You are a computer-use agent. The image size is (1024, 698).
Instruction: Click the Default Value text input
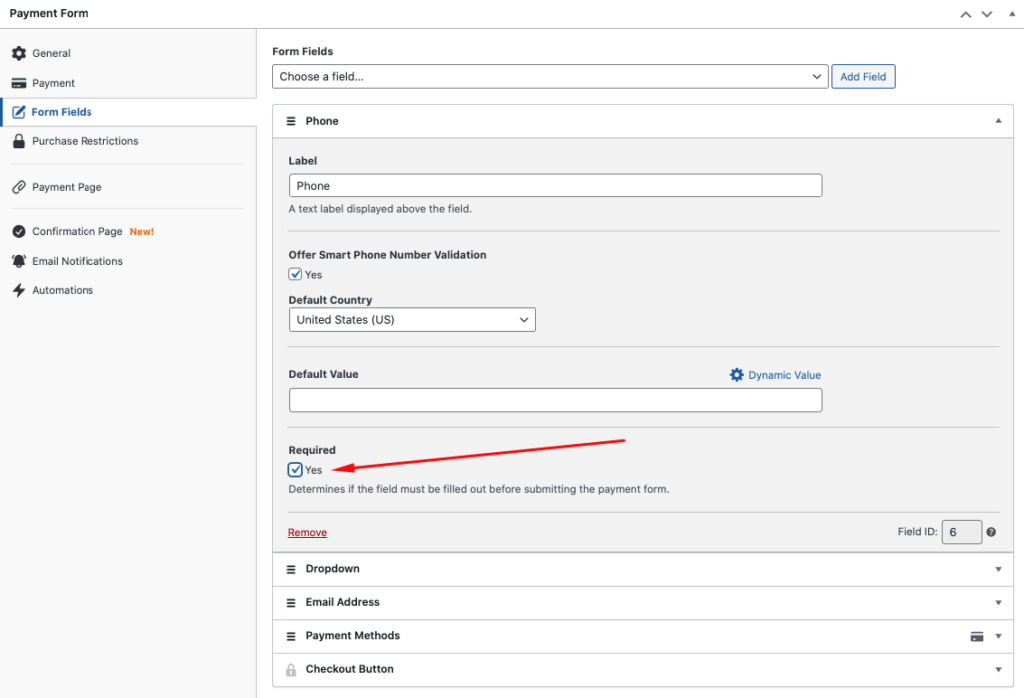pyautogui.click(x=555, y=401)
